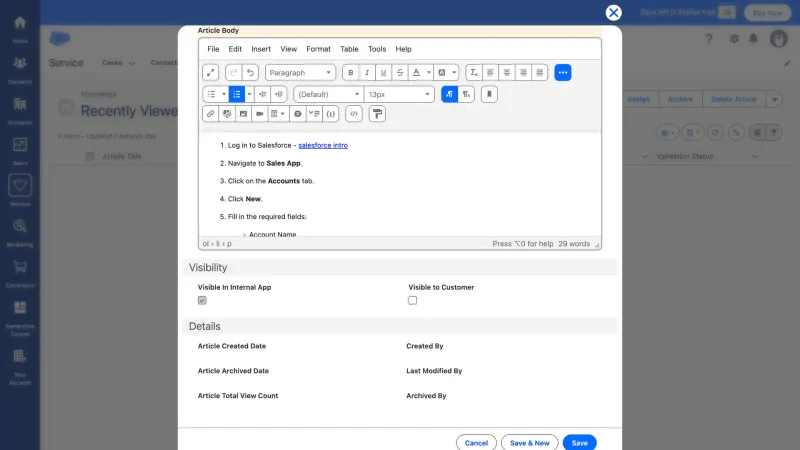Open Home in the left sidebar

coord(20,30)
